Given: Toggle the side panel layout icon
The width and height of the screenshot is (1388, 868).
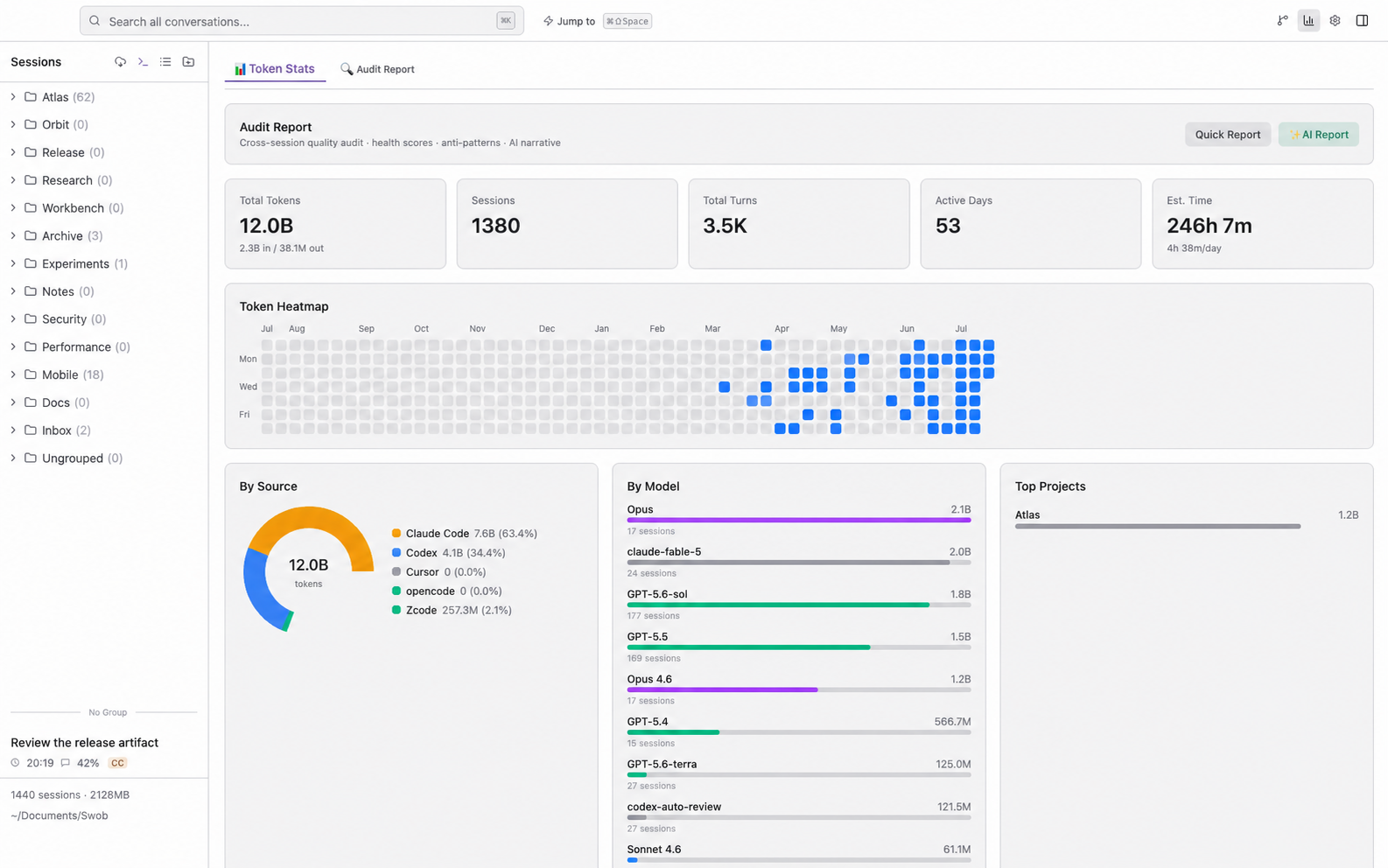Looking at the screenshot, I should click(1362, 21).
